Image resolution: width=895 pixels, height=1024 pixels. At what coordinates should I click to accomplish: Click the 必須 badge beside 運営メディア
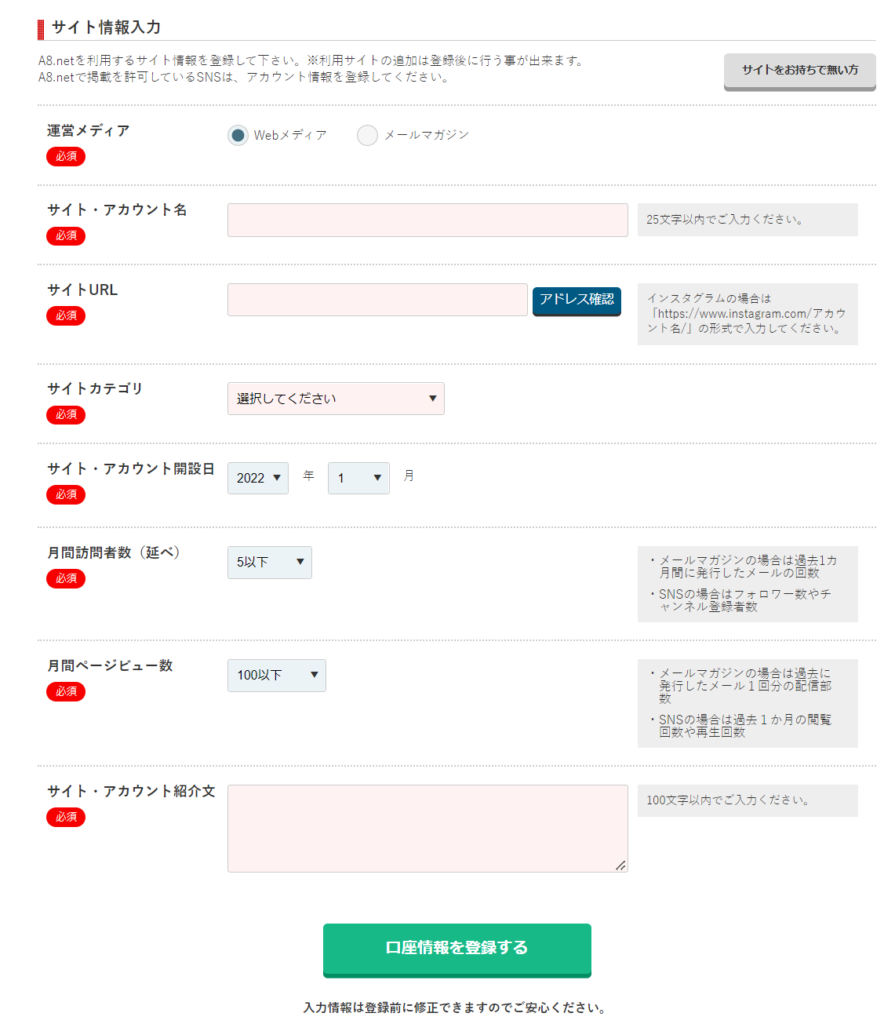coord(65,156)
